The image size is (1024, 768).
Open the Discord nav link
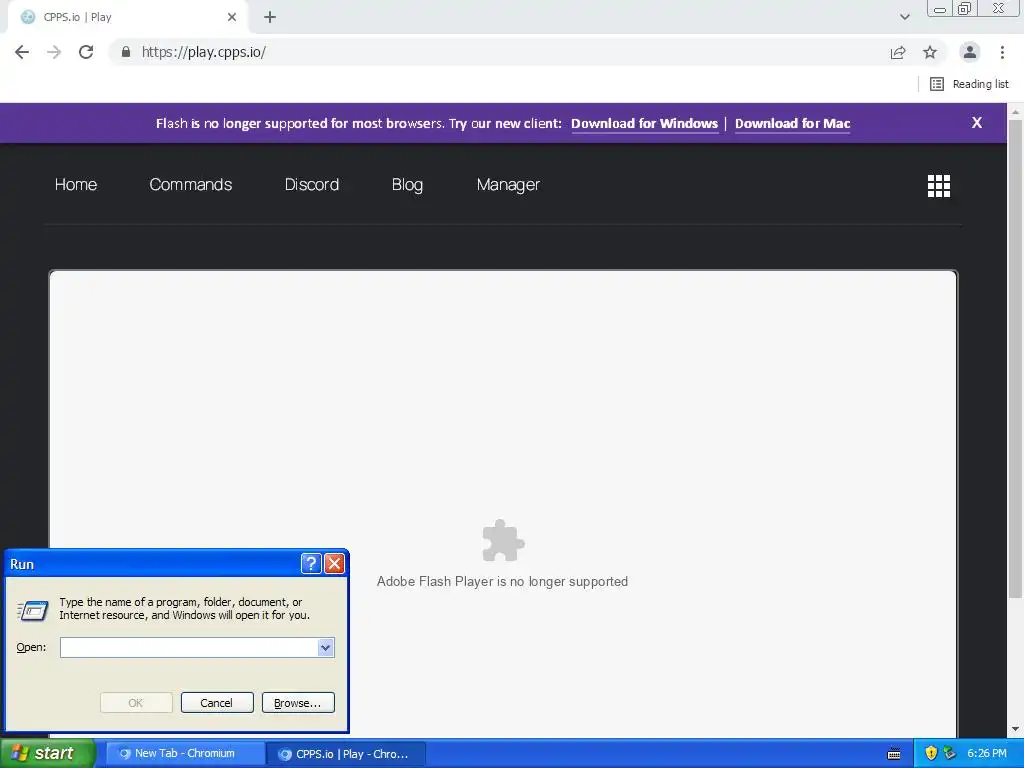[x=312, y=185]
